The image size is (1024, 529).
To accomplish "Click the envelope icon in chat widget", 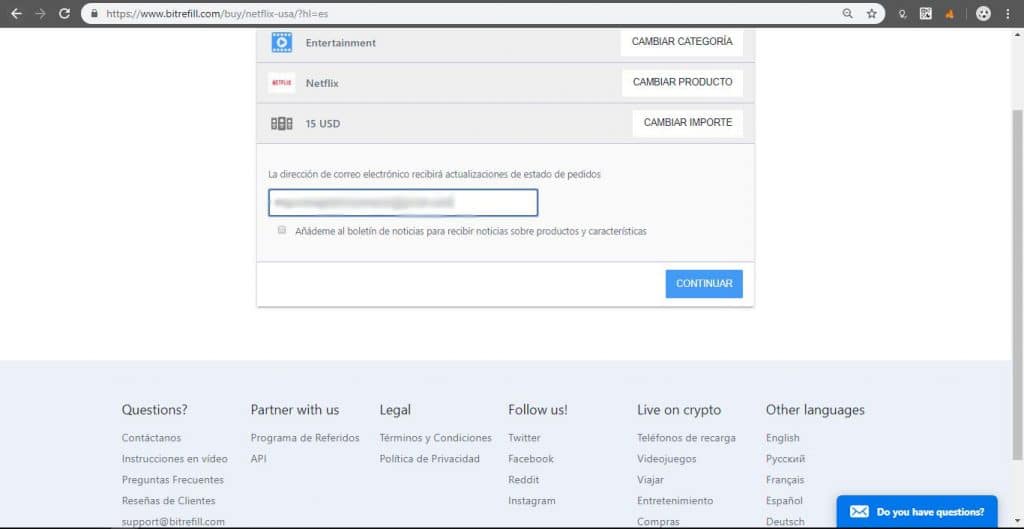I will click(859, 512).
